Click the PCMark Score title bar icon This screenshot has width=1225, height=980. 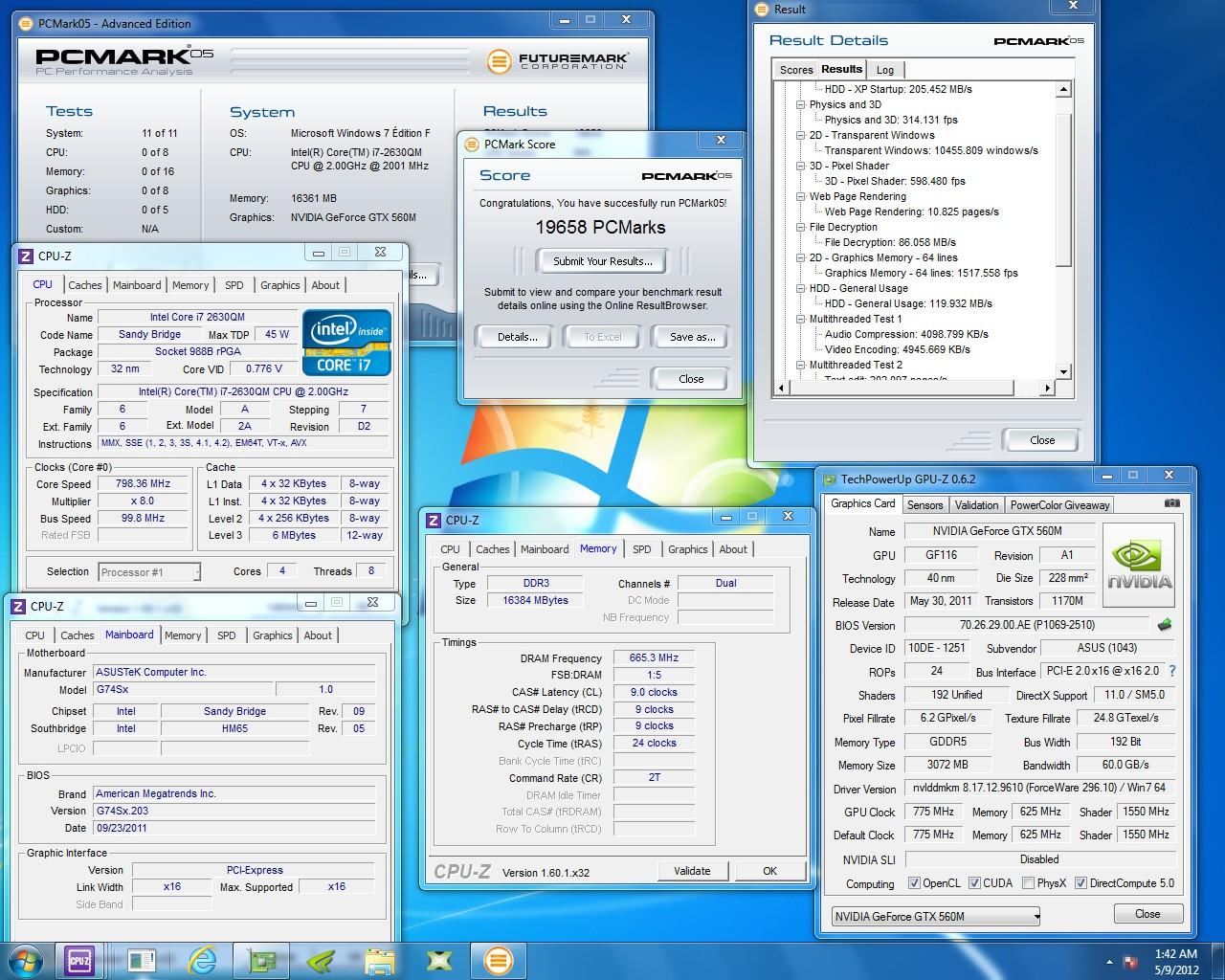coord(472,145)
